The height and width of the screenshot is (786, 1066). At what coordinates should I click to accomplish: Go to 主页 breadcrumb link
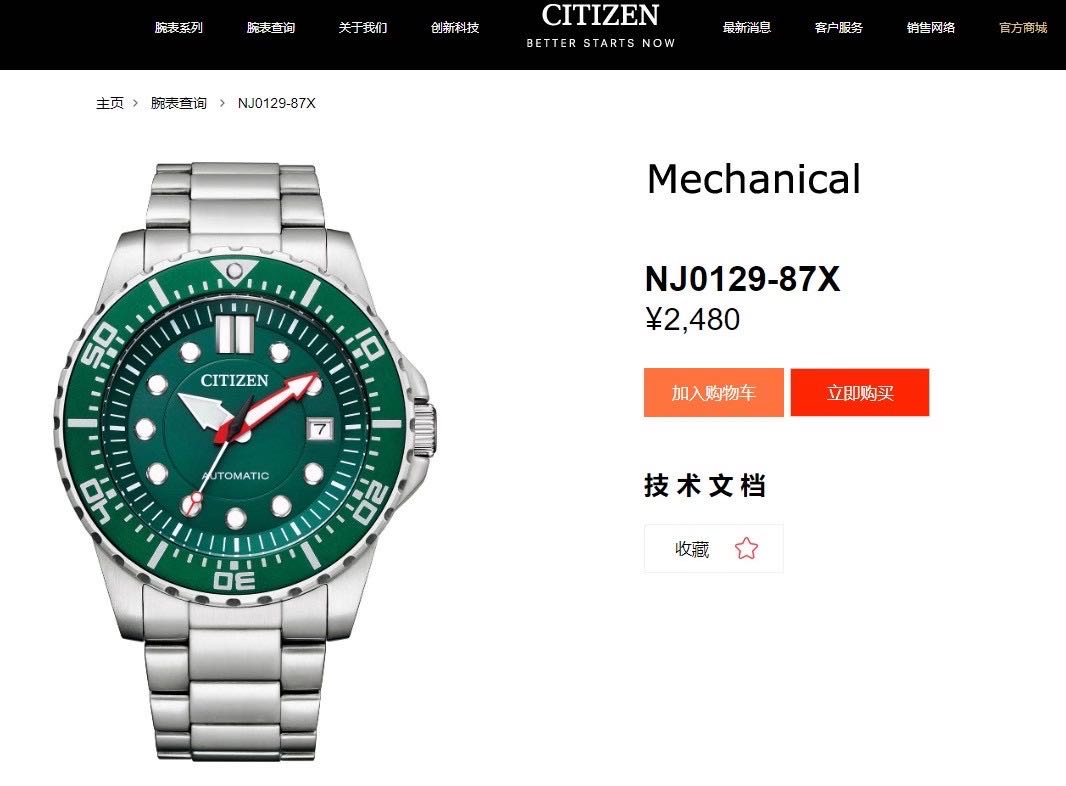[x=109, y=103]
